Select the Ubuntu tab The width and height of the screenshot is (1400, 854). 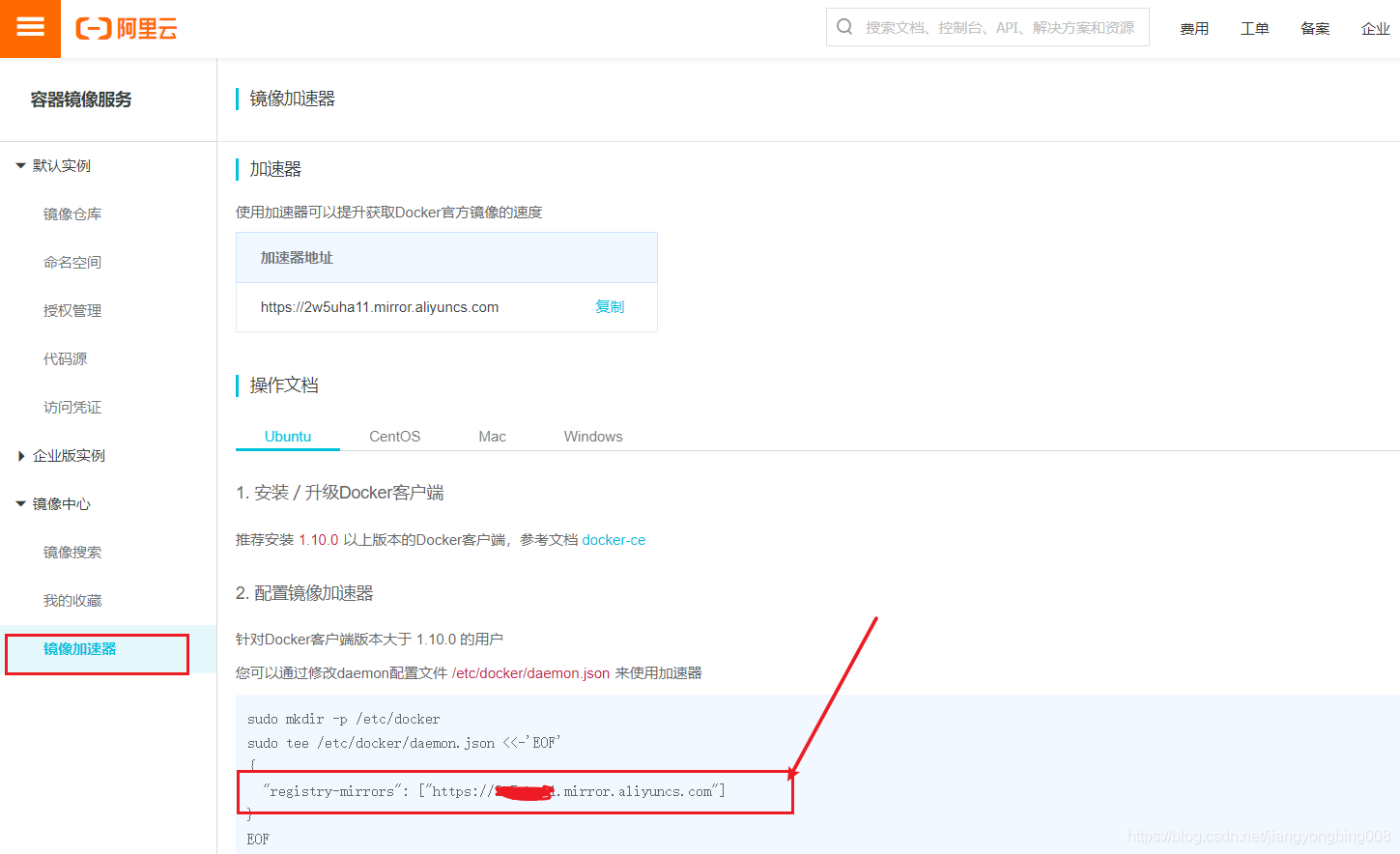pos(288,437)
